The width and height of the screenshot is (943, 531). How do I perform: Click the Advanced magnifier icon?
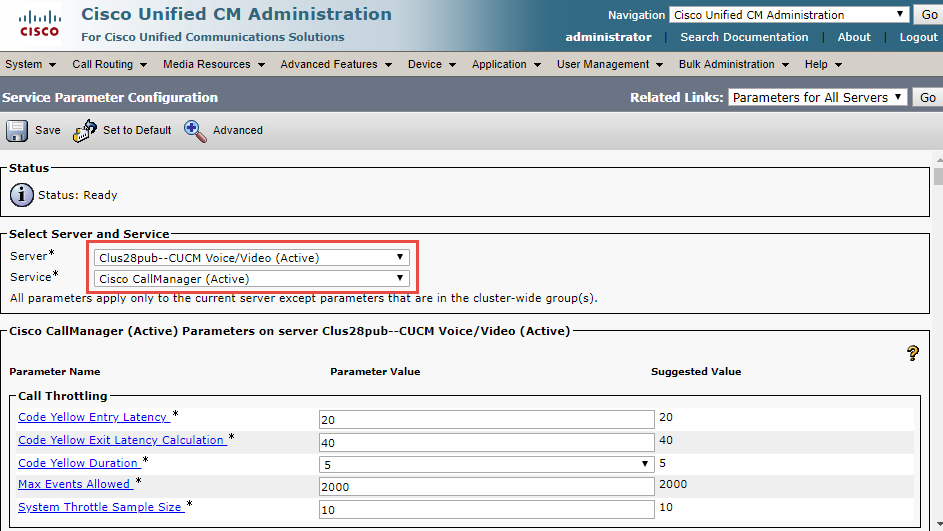click(x=195, y=130)
